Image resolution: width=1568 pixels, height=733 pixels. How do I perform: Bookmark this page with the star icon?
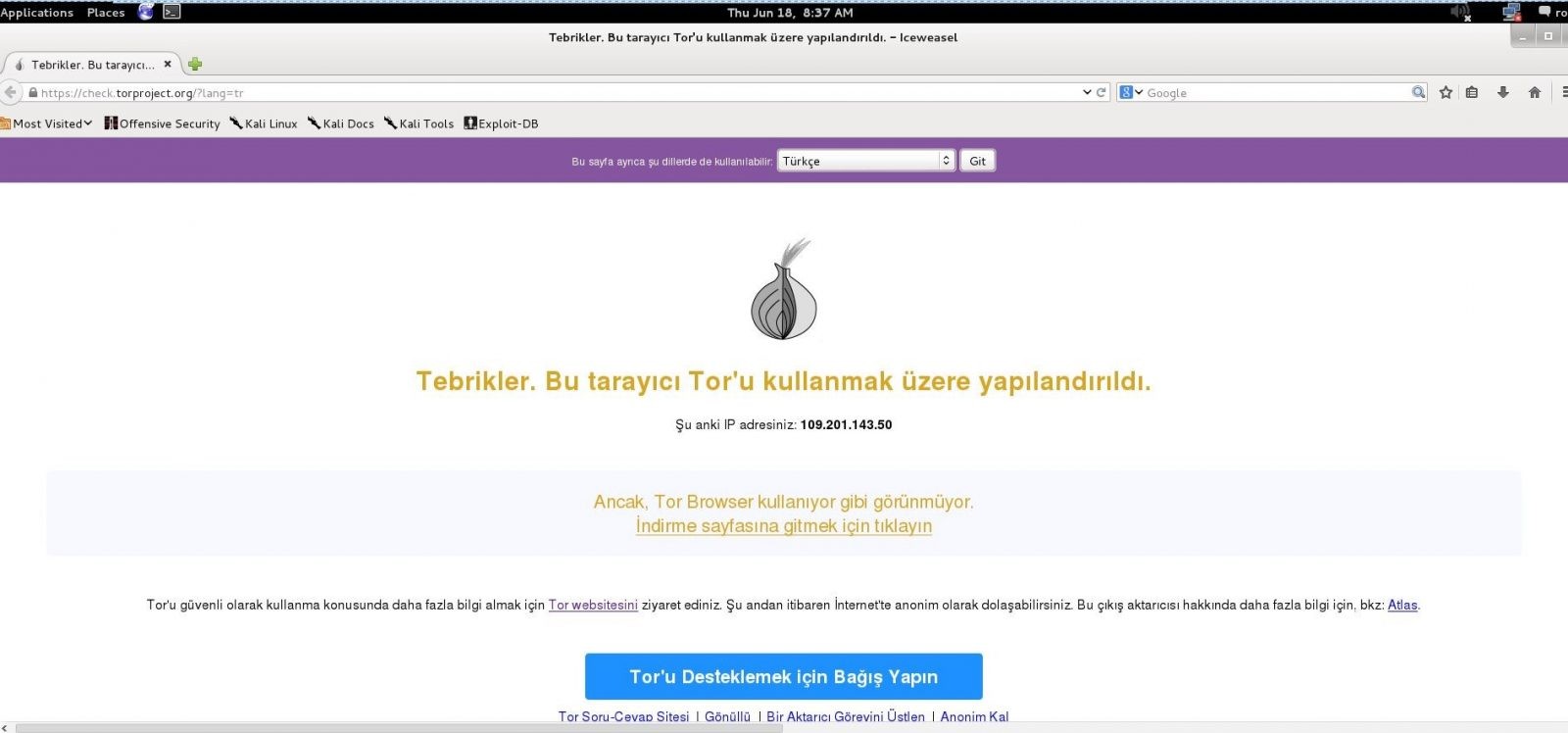click(1445, 92)
